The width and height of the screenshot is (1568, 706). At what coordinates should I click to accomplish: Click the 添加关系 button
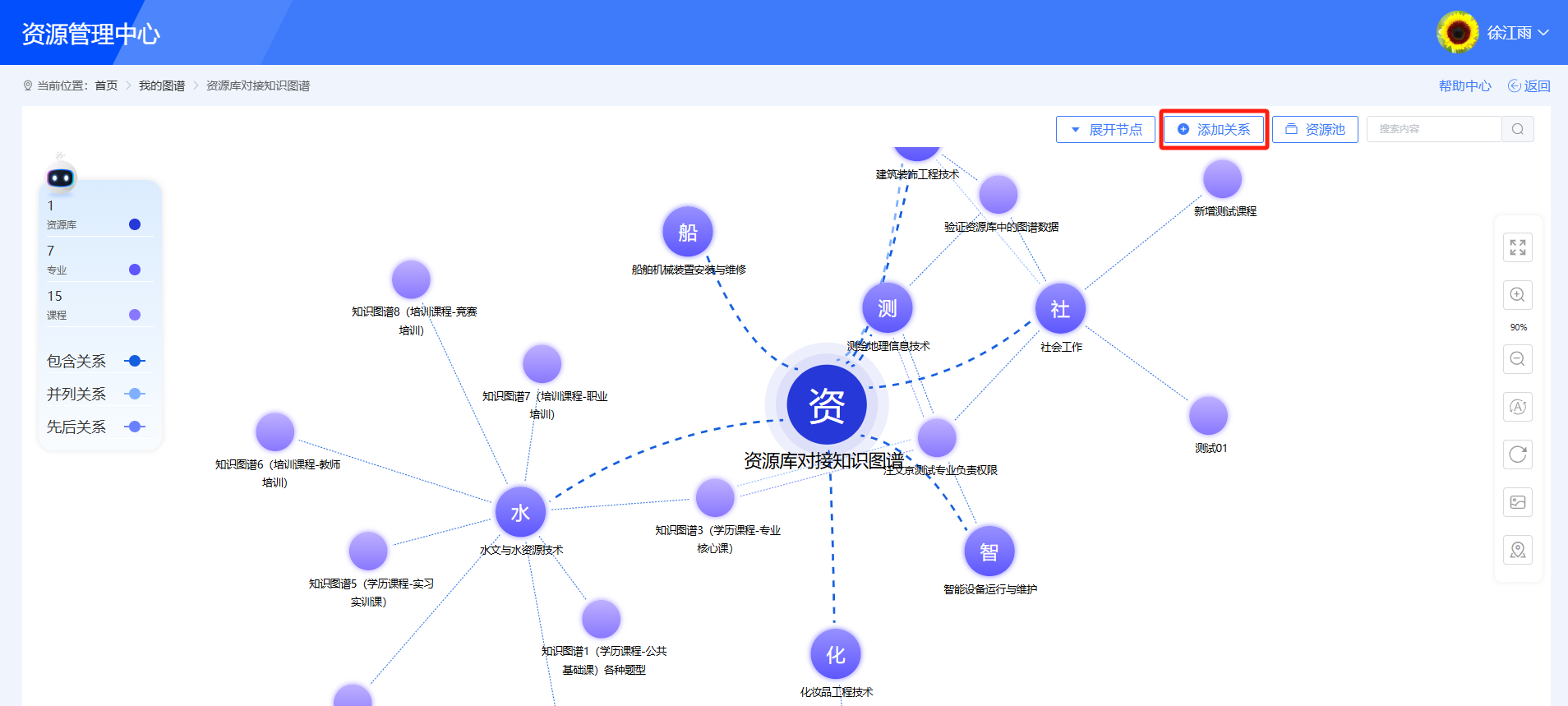1214,129
